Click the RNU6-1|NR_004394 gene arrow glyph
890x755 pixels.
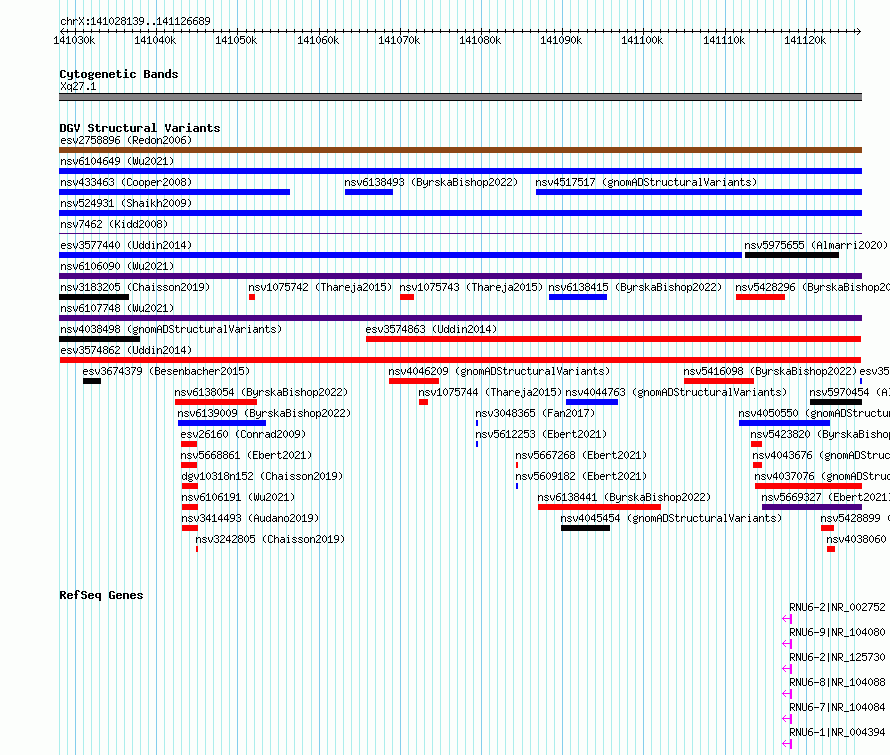tap(787, 744)
